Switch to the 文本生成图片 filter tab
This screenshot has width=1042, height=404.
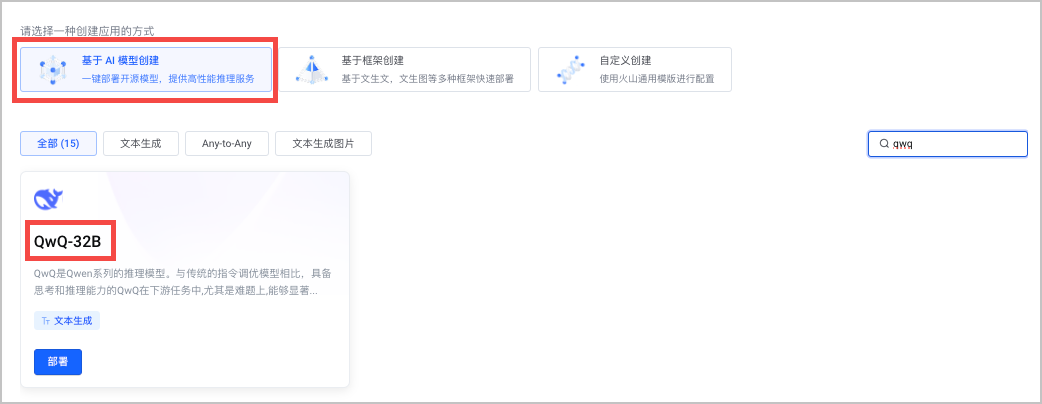(323, 144)
